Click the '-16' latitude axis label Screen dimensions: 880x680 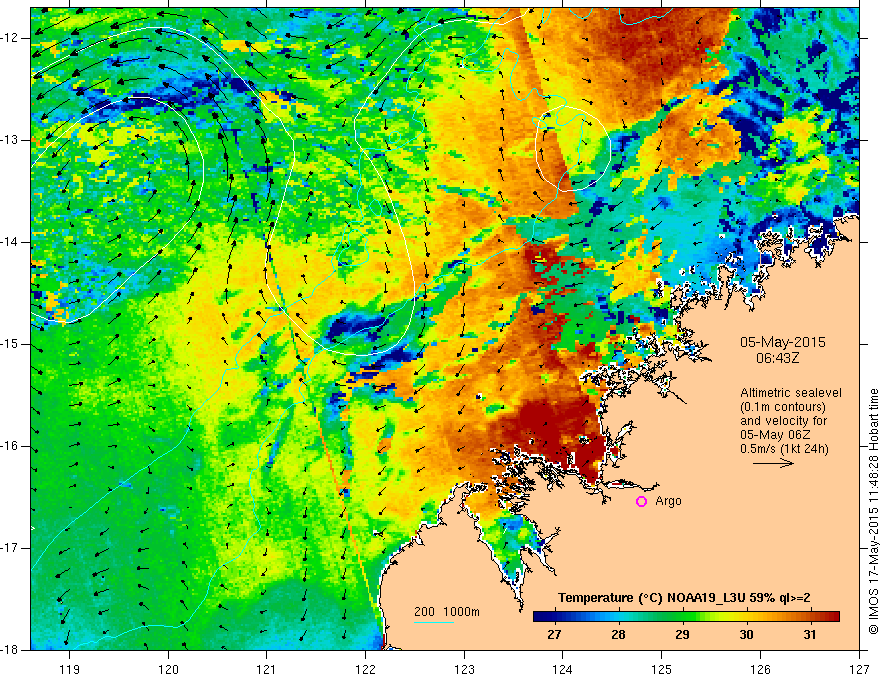11,446
